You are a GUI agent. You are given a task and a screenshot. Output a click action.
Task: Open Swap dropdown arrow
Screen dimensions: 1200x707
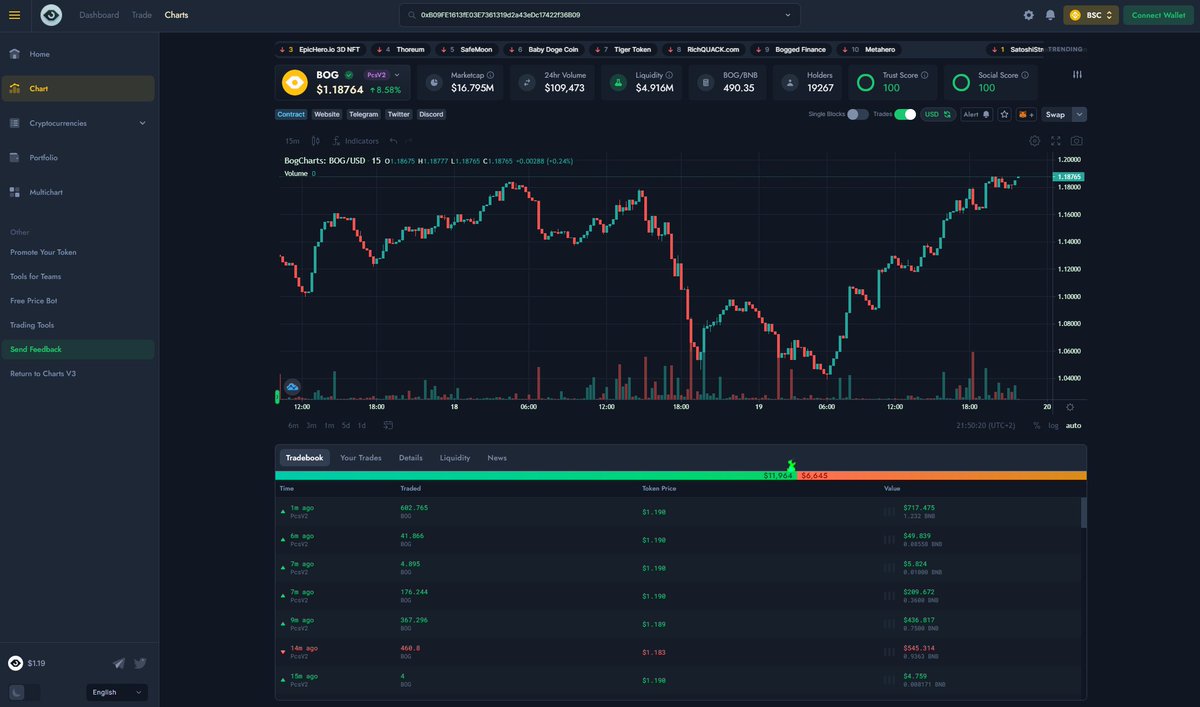point(1079,114)
